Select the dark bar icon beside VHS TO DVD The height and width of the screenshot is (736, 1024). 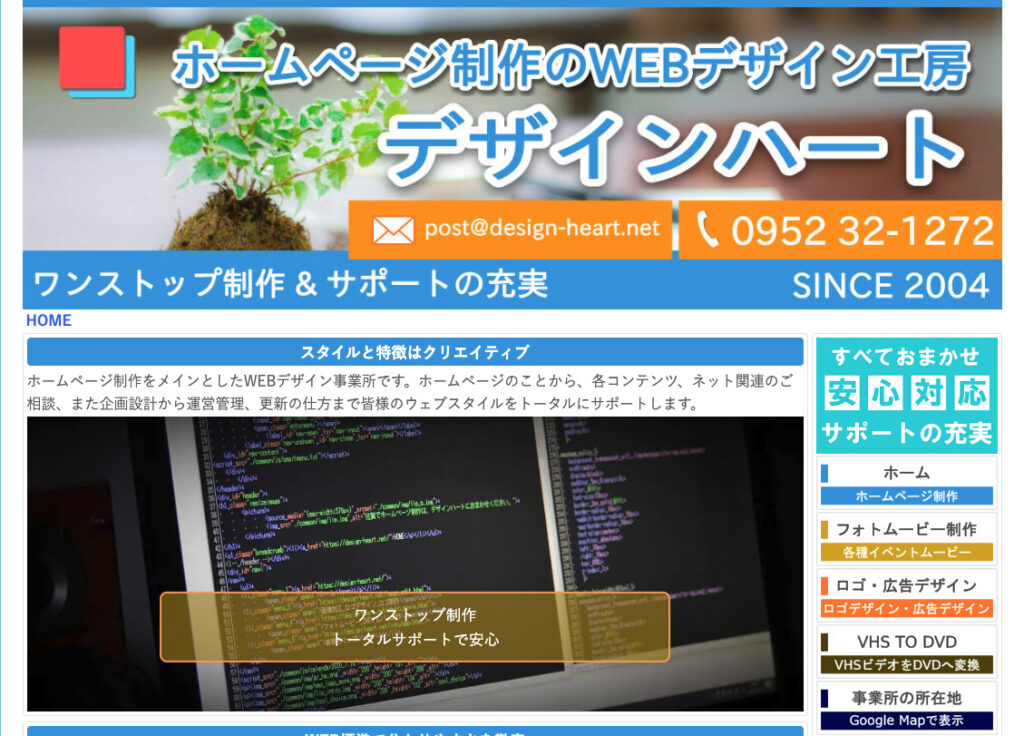tap(825, 642)
